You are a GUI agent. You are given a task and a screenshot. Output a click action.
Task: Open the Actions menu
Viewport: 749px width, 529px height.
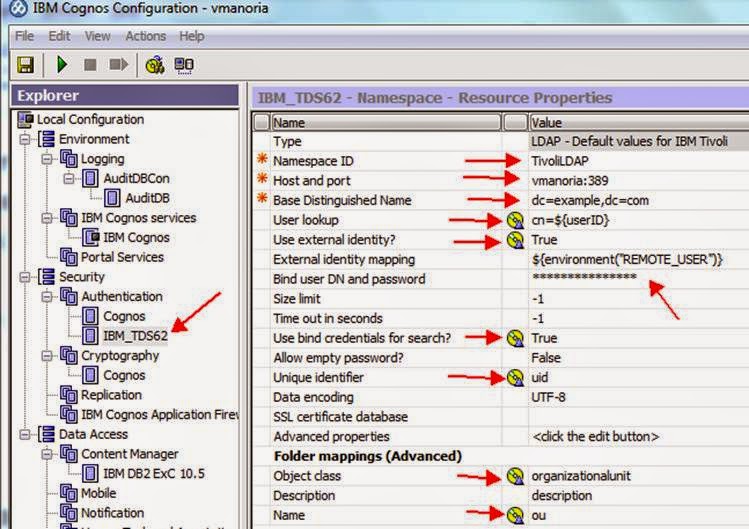146,36
